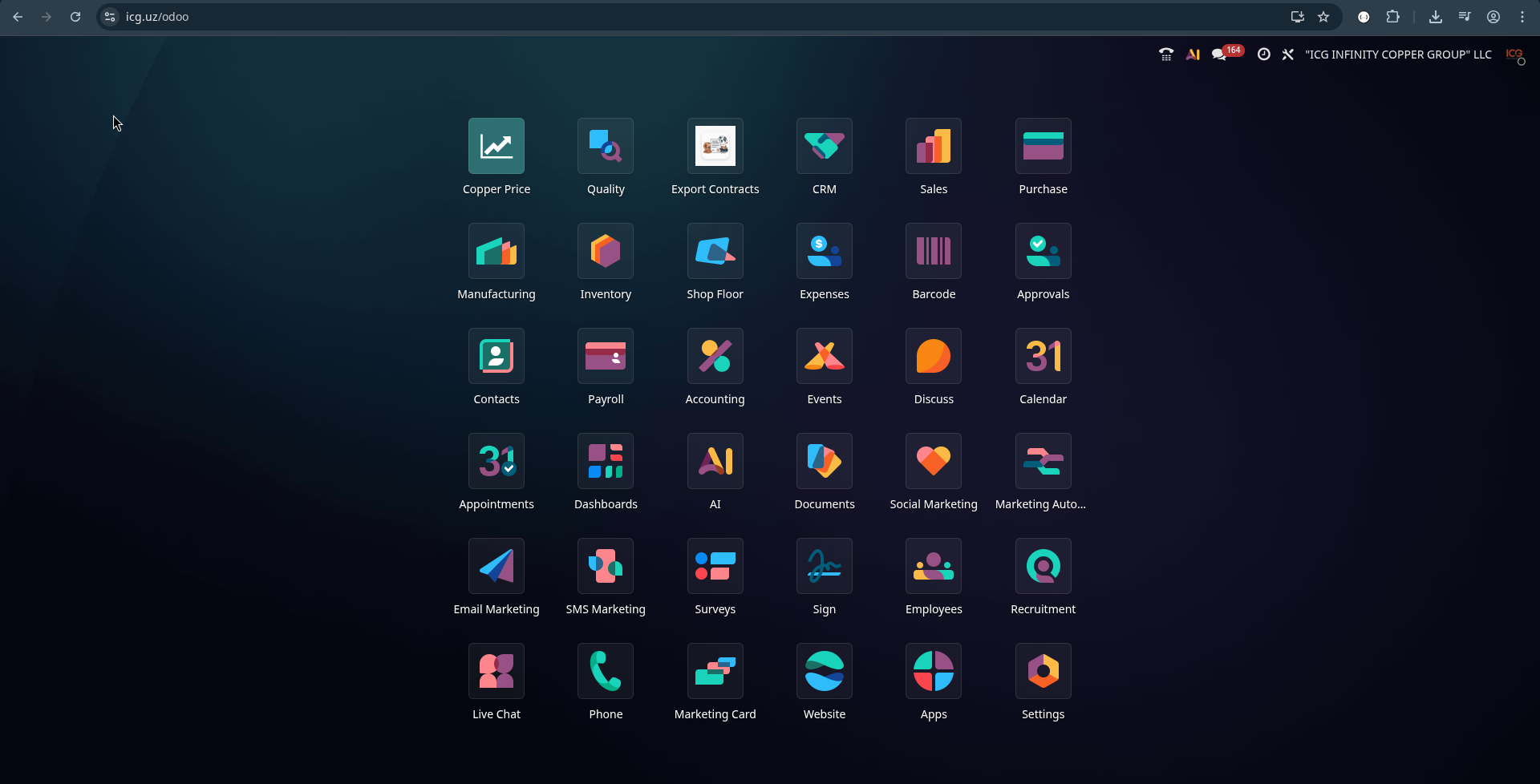Go forward in browser history

pos(47,17)
